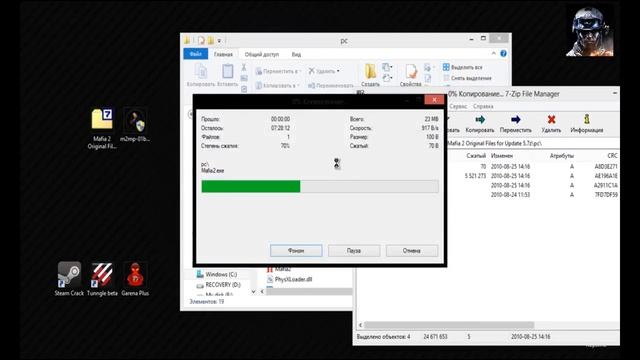This screenshot has width=640, height=360.
Task: Switch to the Главная ribbon tab
Action: (223, 54)
